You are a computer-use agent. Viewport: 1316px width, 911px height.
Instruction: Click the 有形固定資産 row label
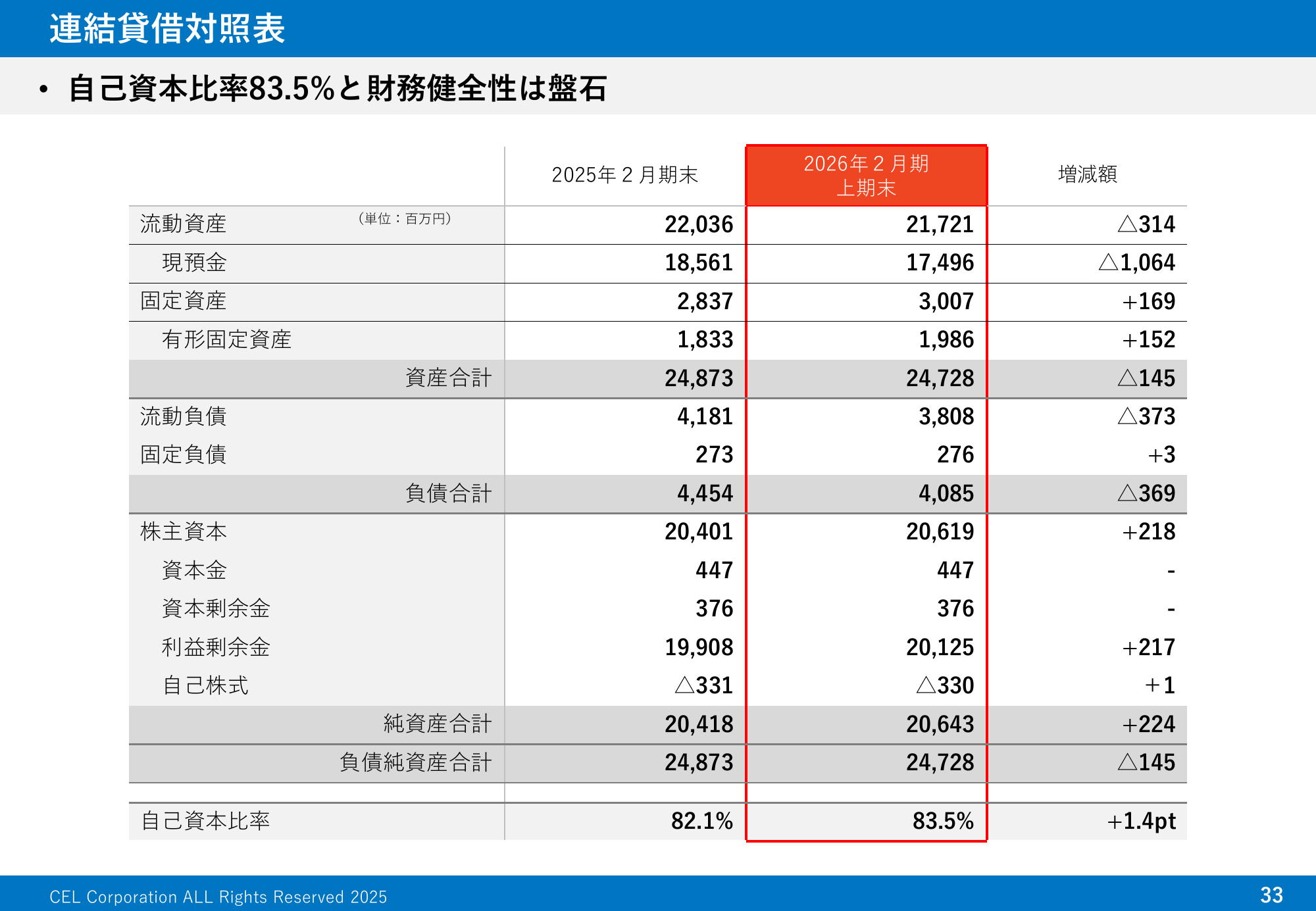click(226, 339)
